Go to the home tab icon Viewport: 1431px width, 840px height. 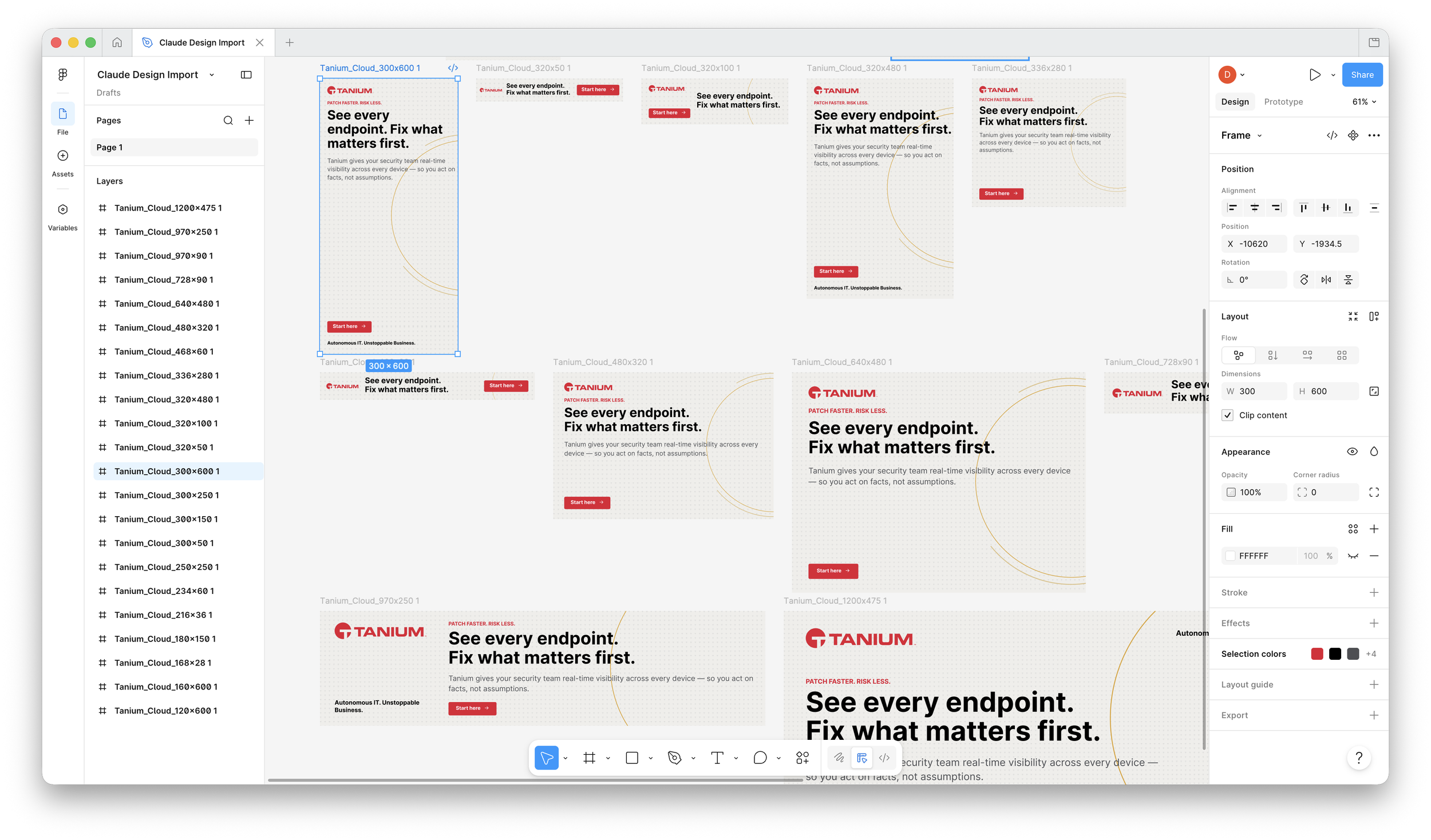117,42
